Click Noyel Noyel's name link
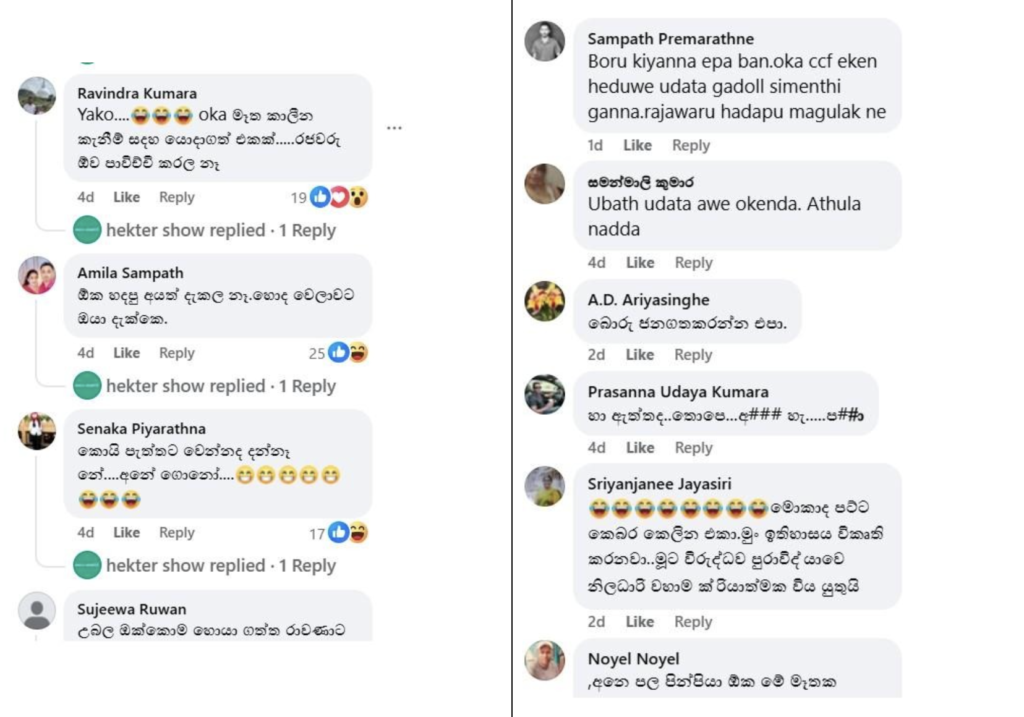This screenshot has width=1024, height=717. coord(633,659)
